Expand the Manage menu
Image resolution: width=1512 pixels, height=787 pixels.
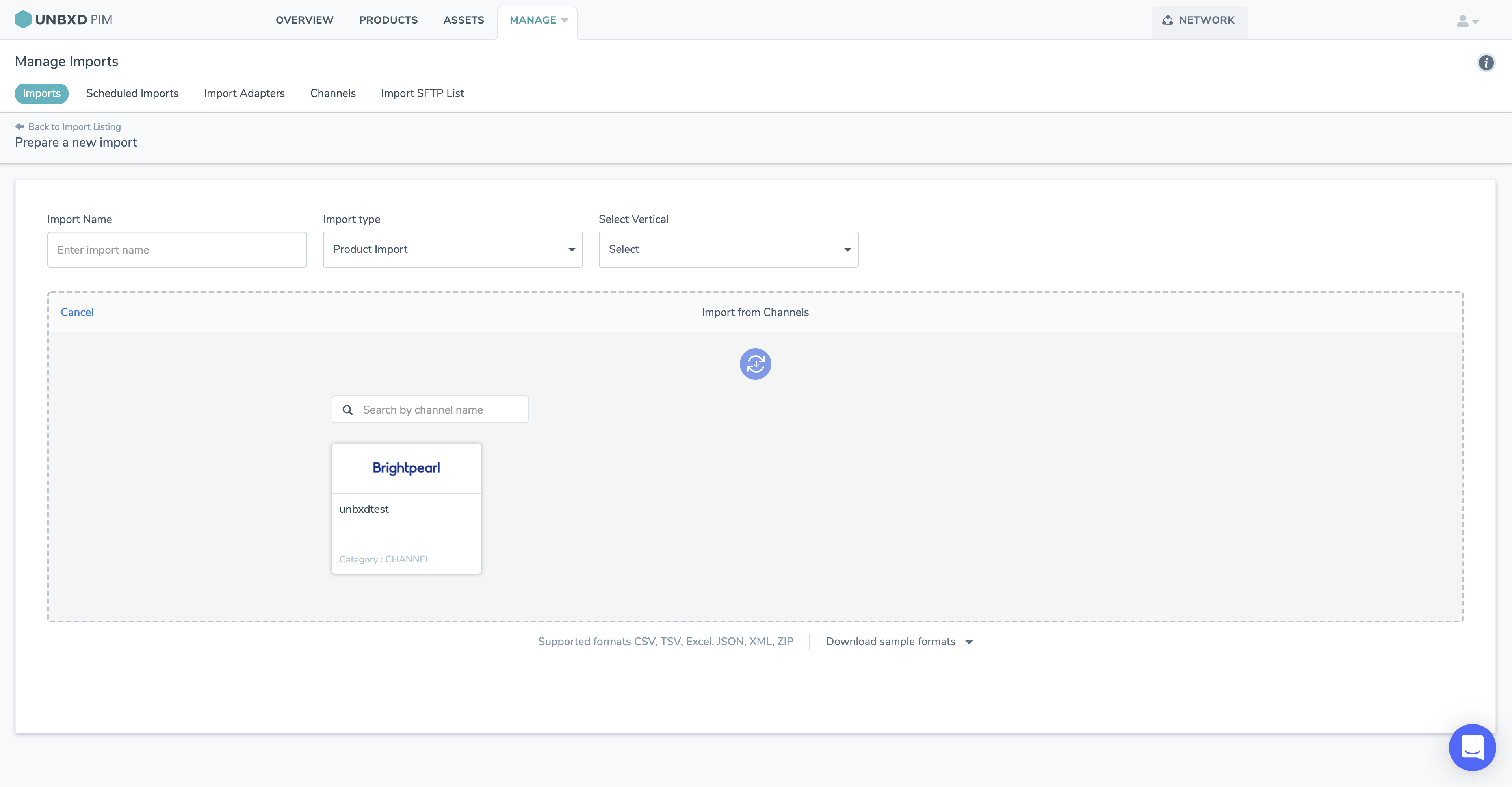pos(538,20)
